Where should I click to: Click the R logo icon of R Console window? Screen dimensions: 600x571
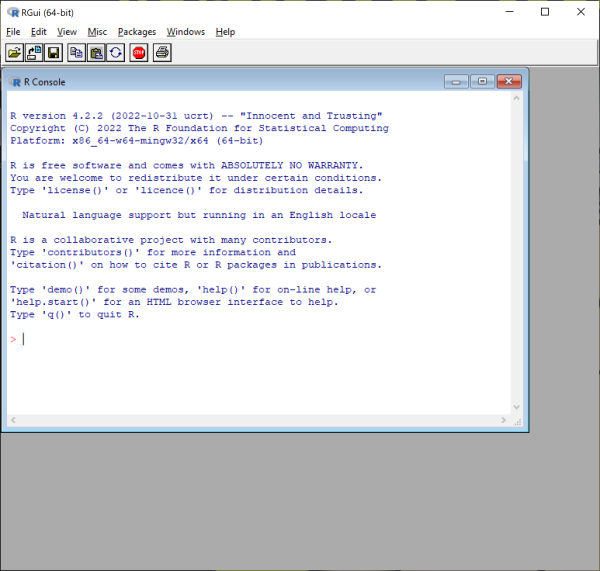pos(15,82)
